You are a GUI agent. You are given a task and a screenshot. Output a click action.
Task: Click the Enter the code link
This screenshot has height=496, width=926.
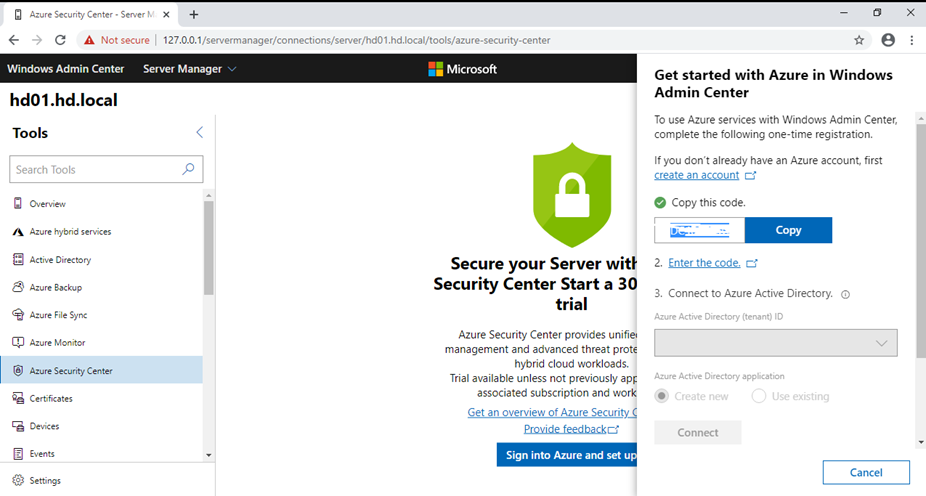point(704,263)
